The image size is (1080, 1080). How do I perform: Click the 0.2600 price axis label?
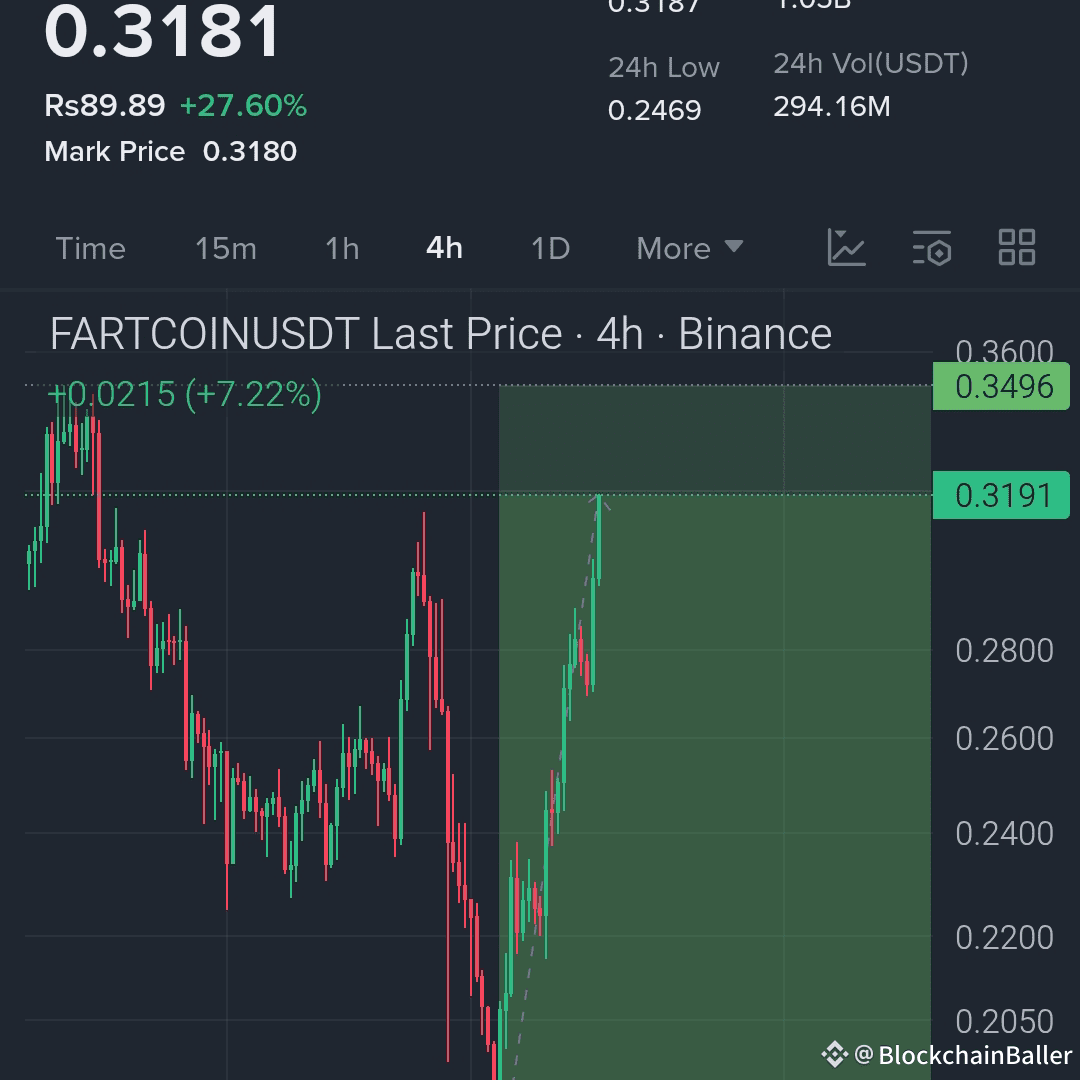tap(1004, 739)
